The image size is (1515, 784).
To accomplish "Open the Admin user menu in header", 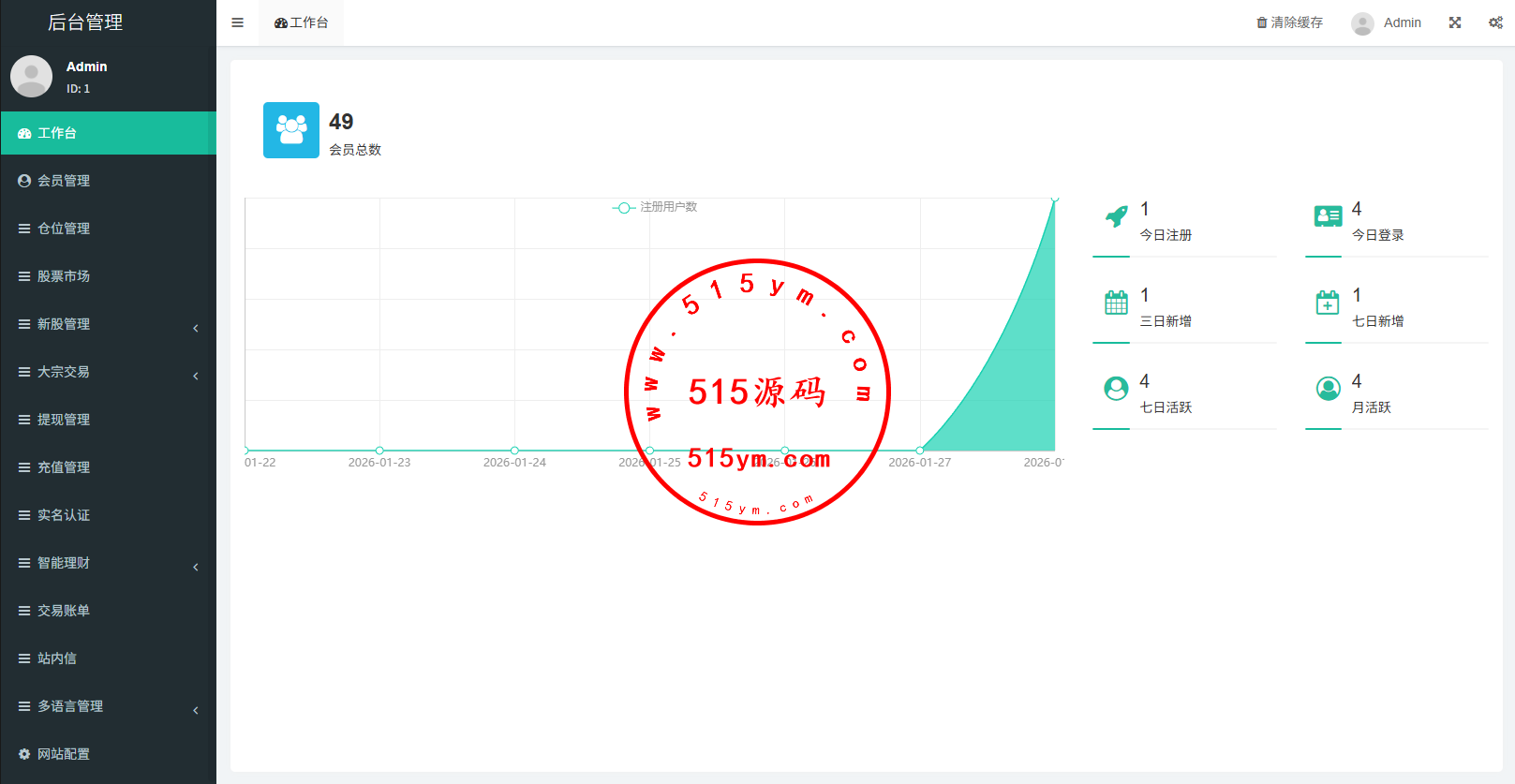I will 1387,22.
